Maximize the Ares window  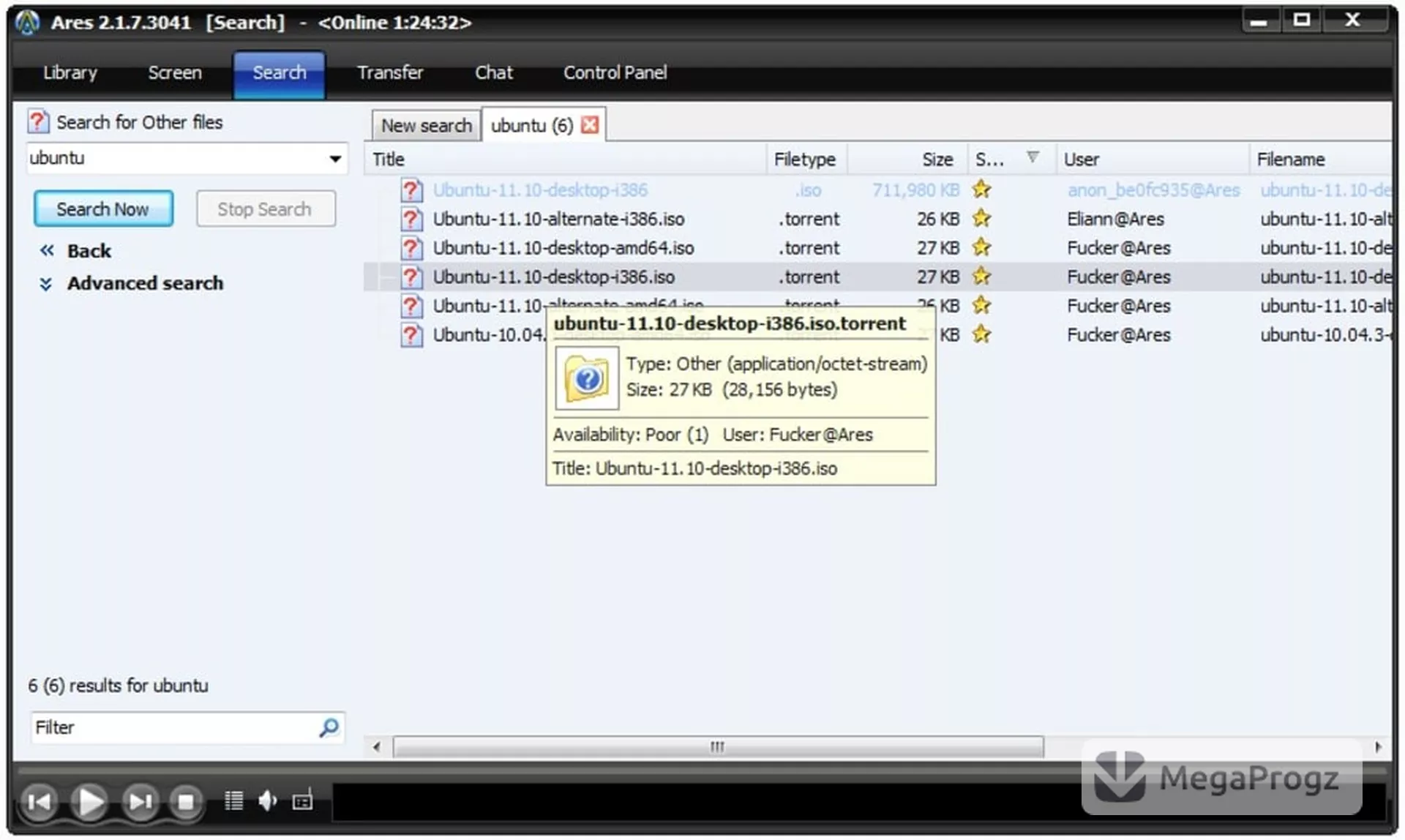pos(1302,20)
